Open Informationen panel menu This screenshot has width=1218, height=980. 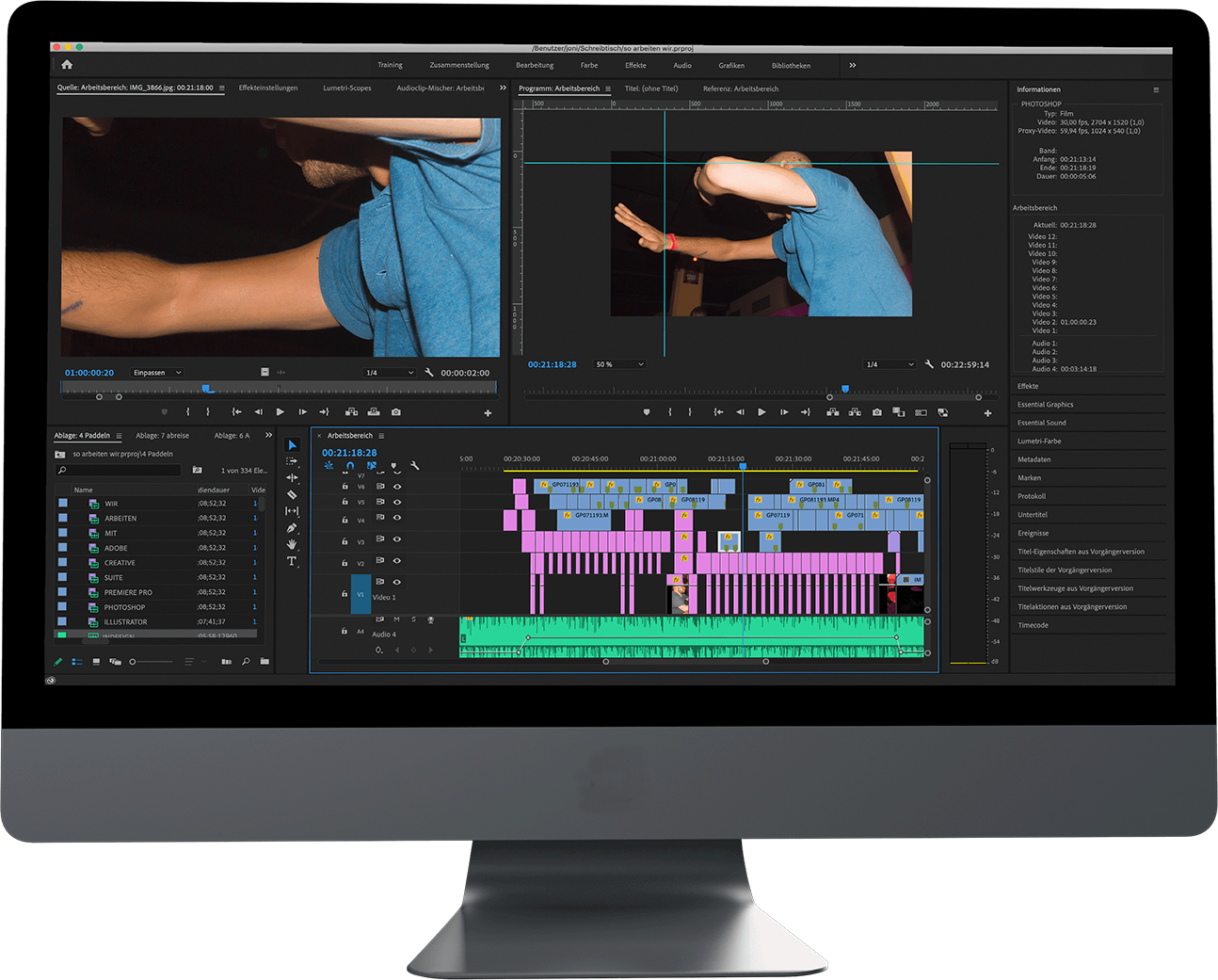point(1156,89)
